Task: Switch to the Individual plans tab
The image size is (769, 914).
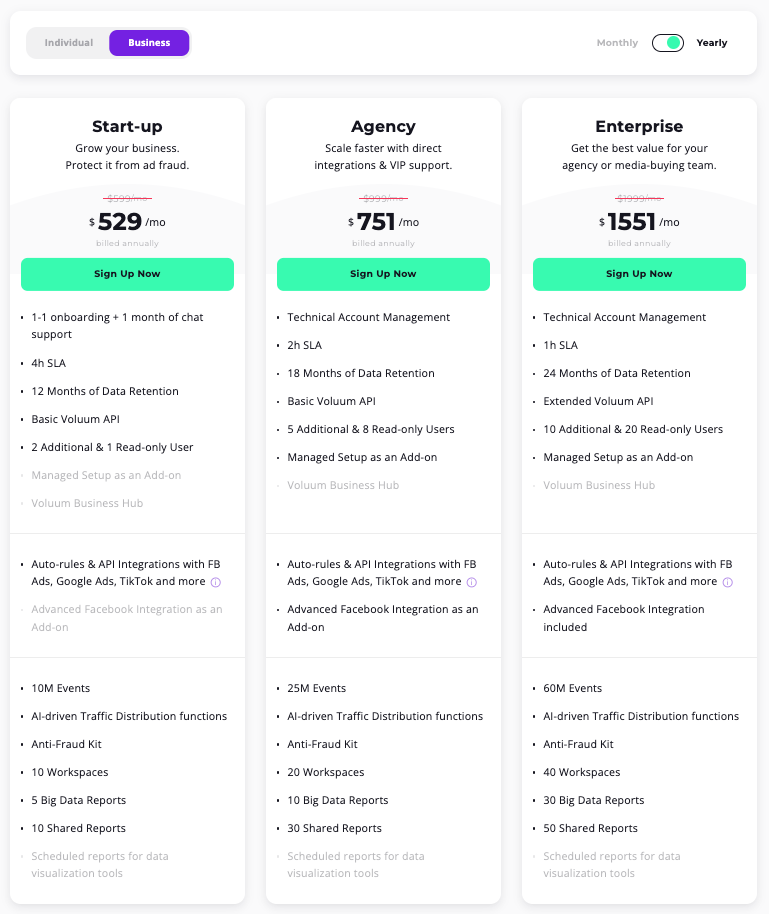Action: (x=70, y=44)
